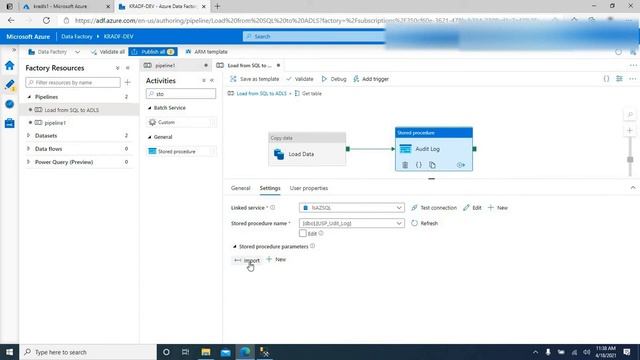Open the Author pencil icon in sidebar
The width and height of the screenshot is (640, 360).
9,84
